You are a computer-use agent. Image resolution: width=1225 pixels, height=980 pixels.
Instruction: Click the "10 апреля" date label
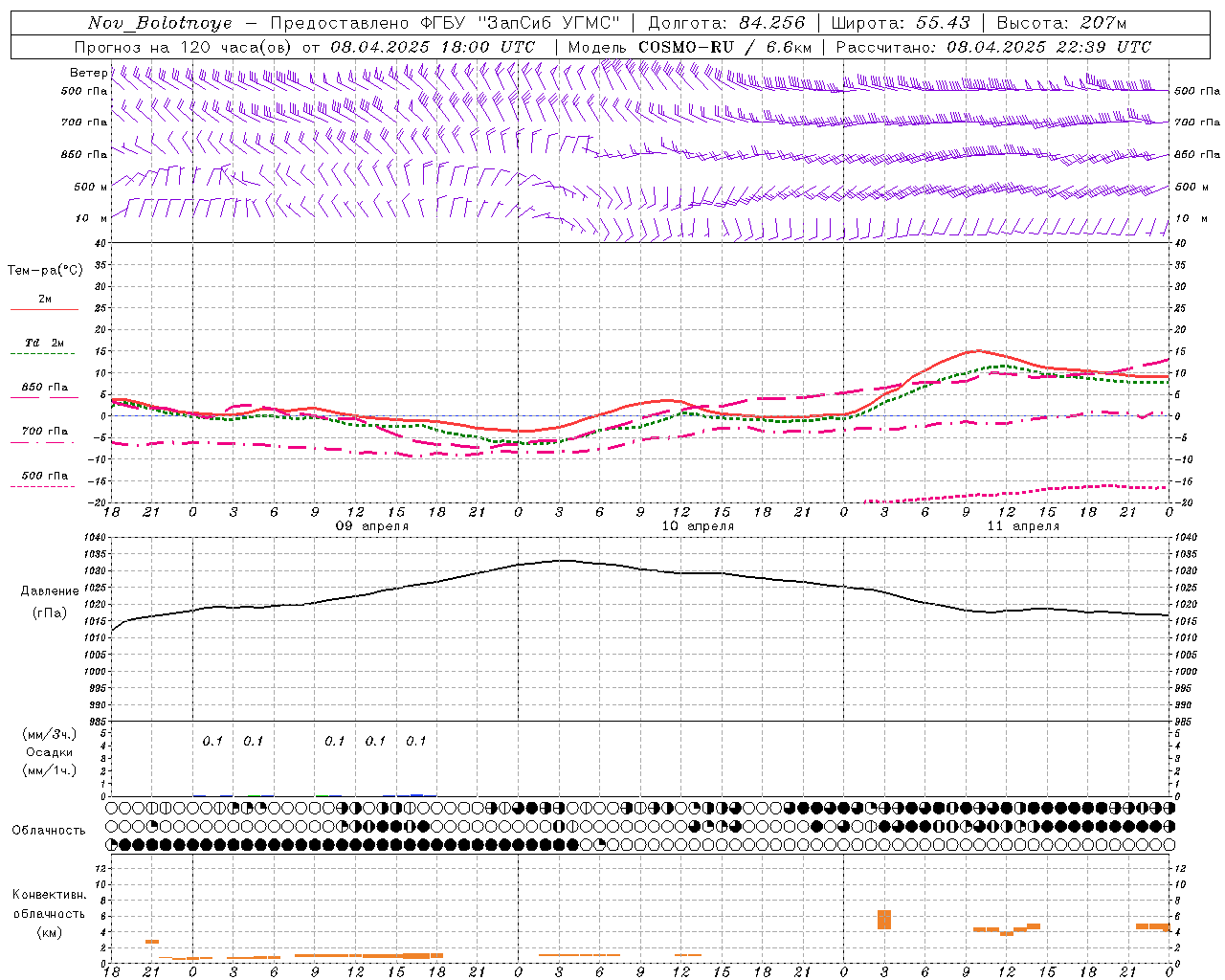(698, 526)
